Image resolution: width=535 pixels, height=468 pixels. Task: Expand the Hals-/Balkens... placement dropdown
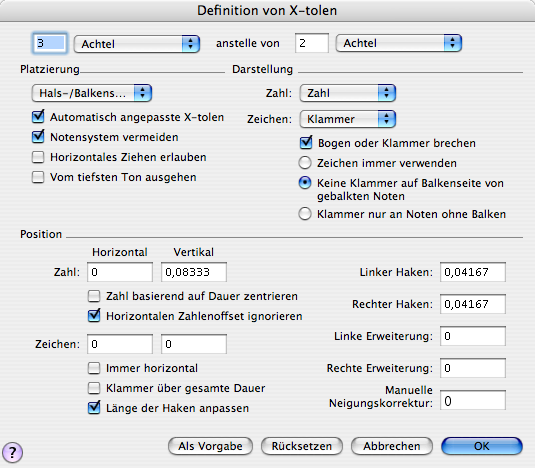tap(92, 93)
